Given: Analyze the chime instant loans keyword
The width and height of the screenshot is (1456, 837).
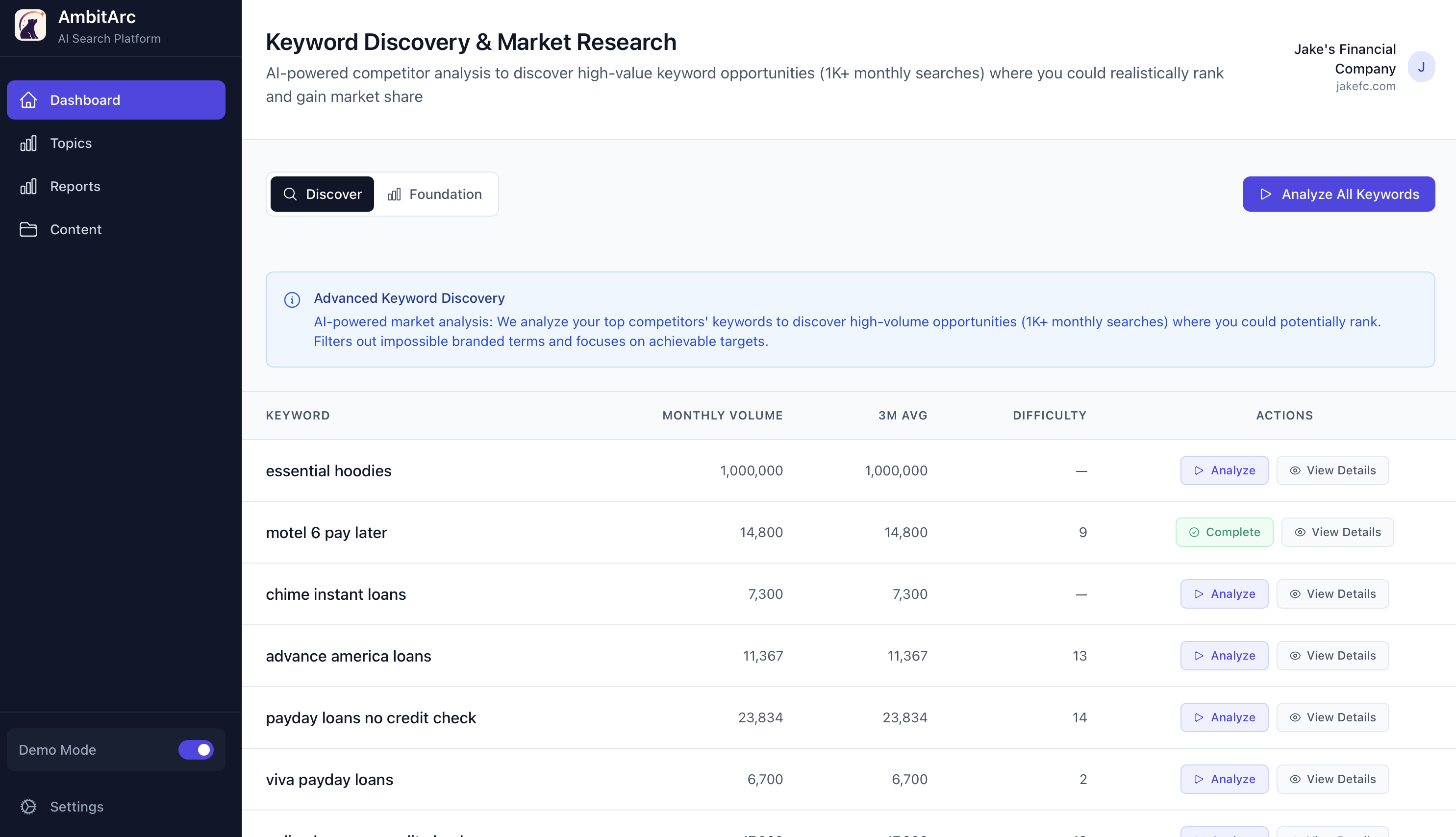Looking at the screenshot, I should click(x=1224, y=594).
